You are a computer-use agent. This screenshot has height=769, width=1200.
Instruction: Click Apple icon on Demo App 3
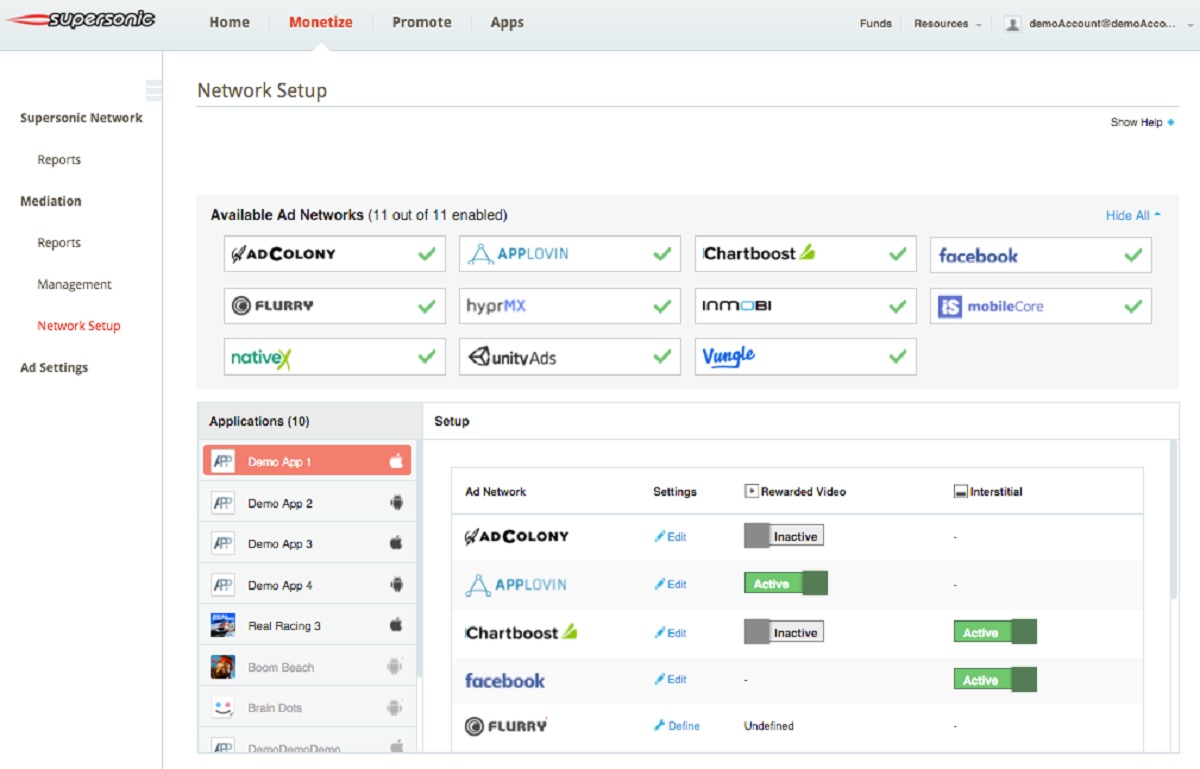[x=396, y=543]
